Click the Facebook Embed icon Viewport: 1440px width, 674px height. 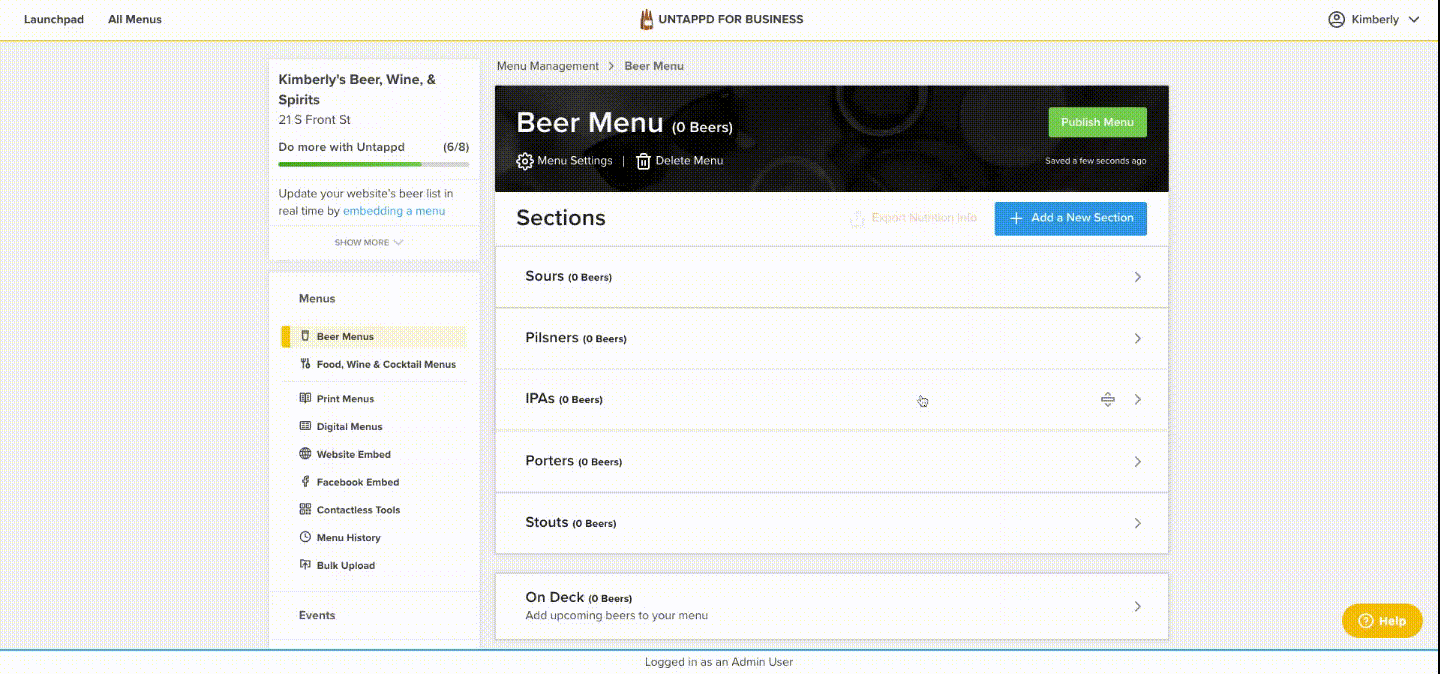(305, 482)
